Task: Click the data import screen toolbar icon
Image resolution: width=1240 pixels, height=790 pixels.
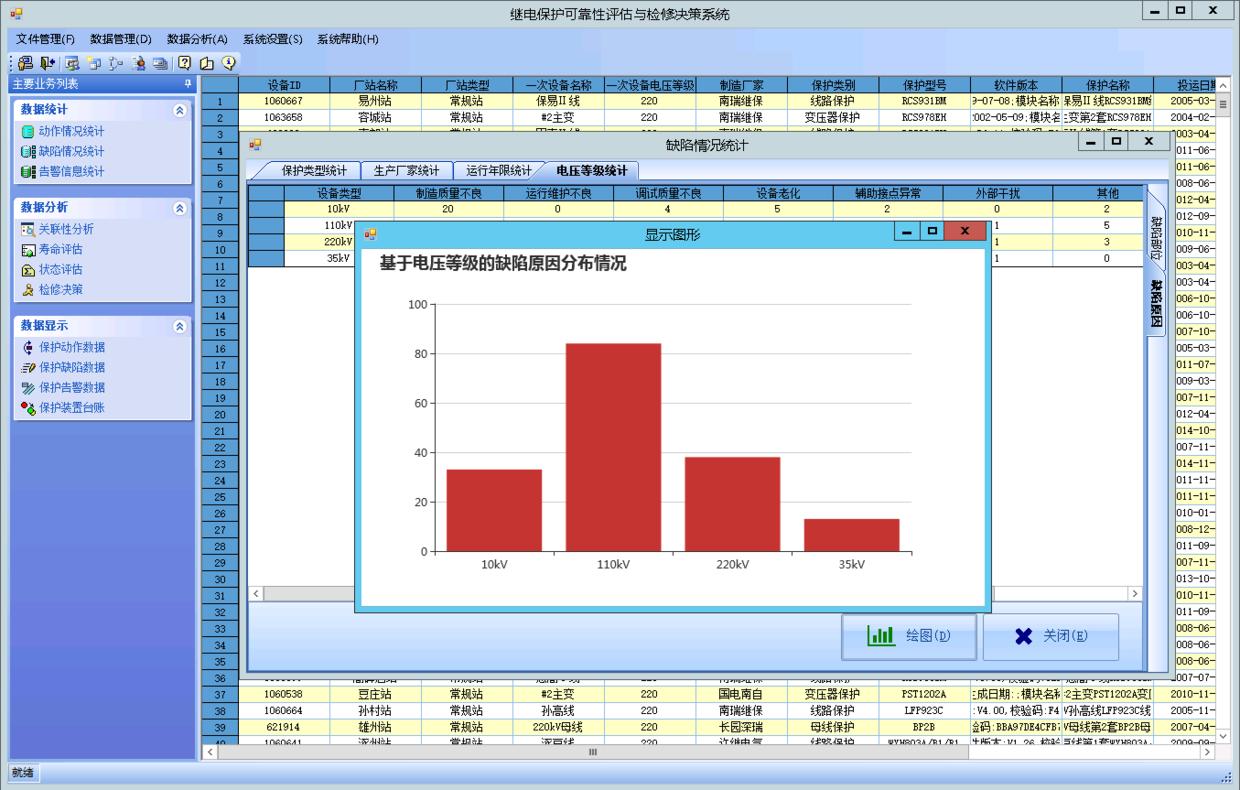Action: point(72,63)
